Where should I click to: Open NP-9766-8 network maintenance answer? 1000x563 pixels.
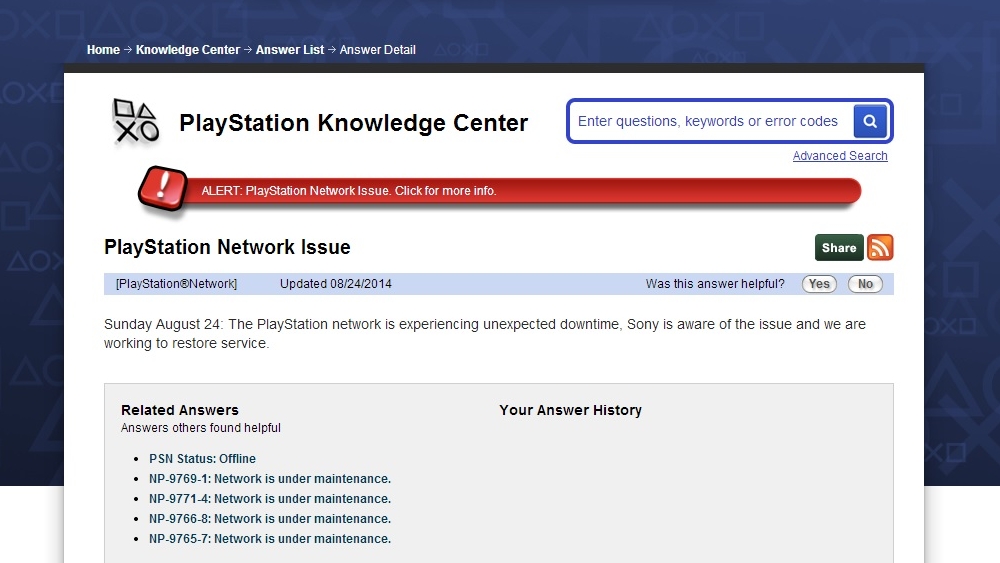[x=270, y=519]
